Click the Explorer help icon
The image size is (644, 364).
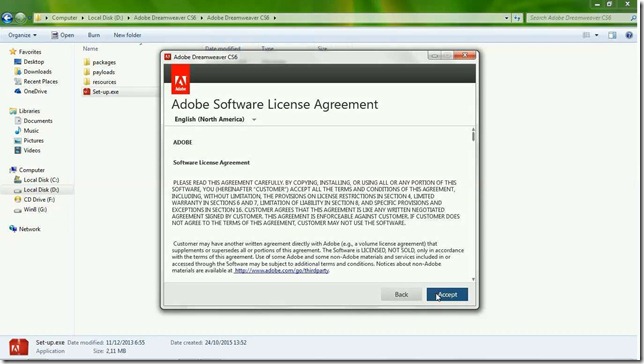click(x=629, y=35)
